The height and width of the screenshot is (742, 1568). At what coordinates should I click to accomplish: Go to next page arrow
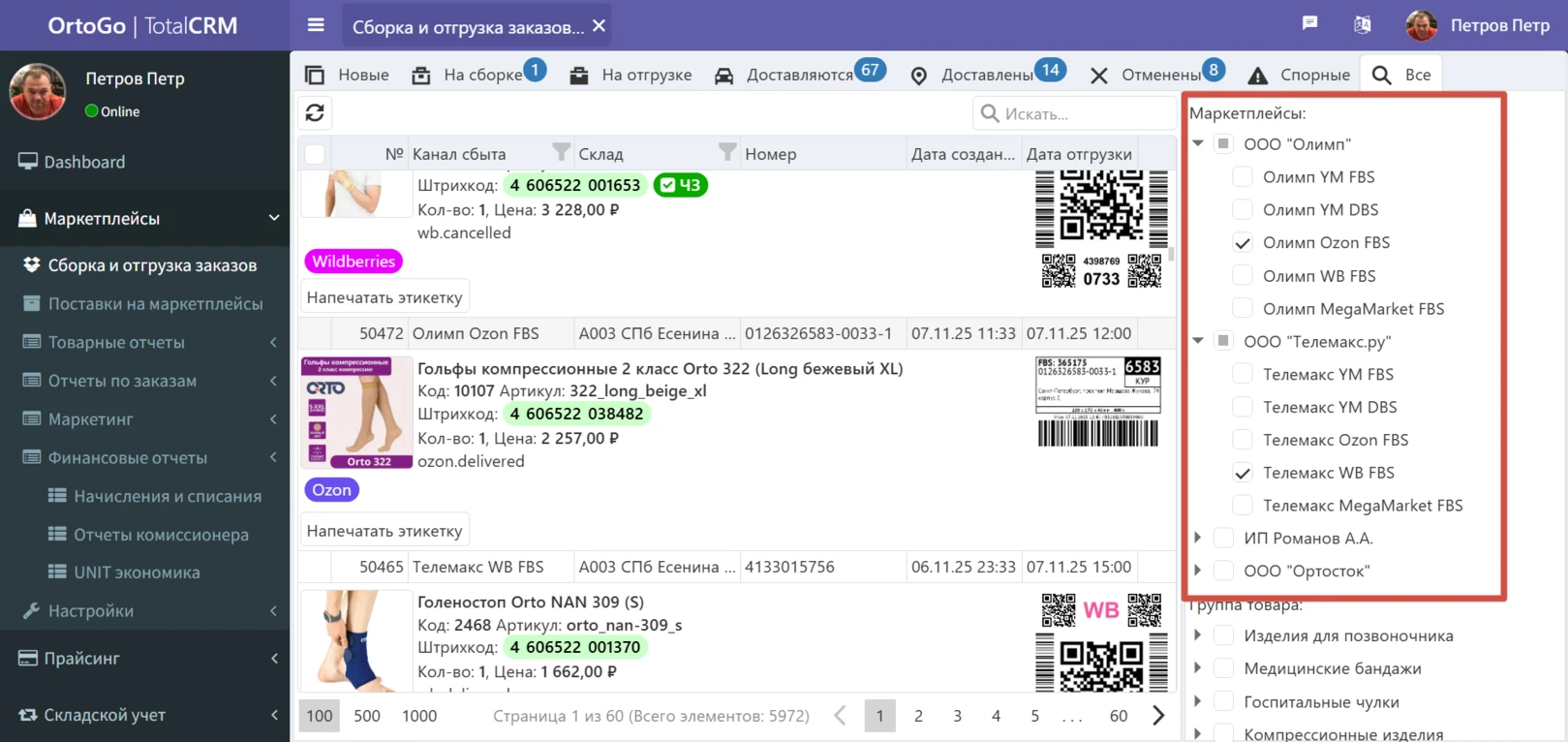point(1158,716)
